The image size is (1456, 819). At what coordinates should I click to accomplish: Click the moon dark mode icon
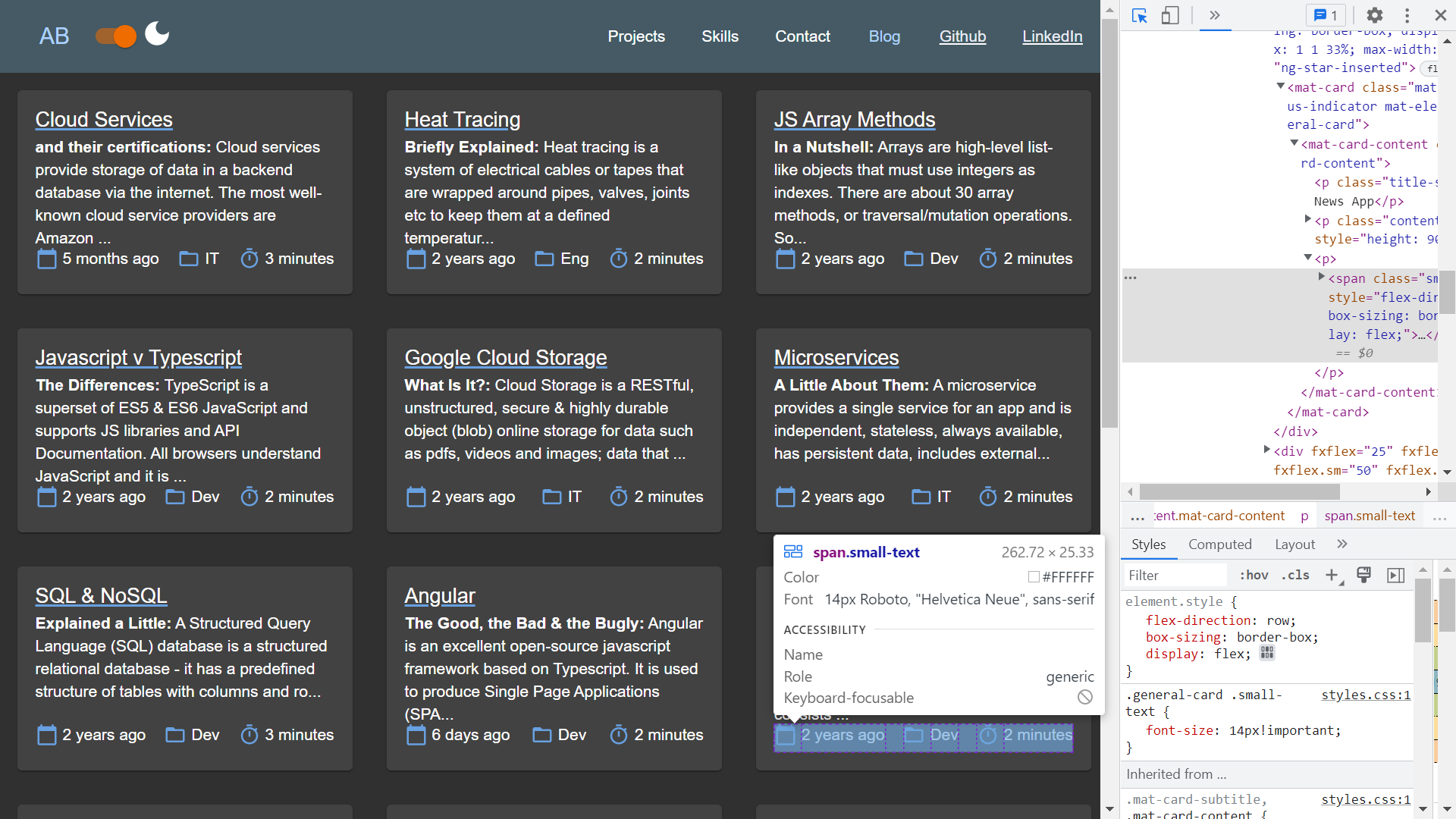point(157,34)
